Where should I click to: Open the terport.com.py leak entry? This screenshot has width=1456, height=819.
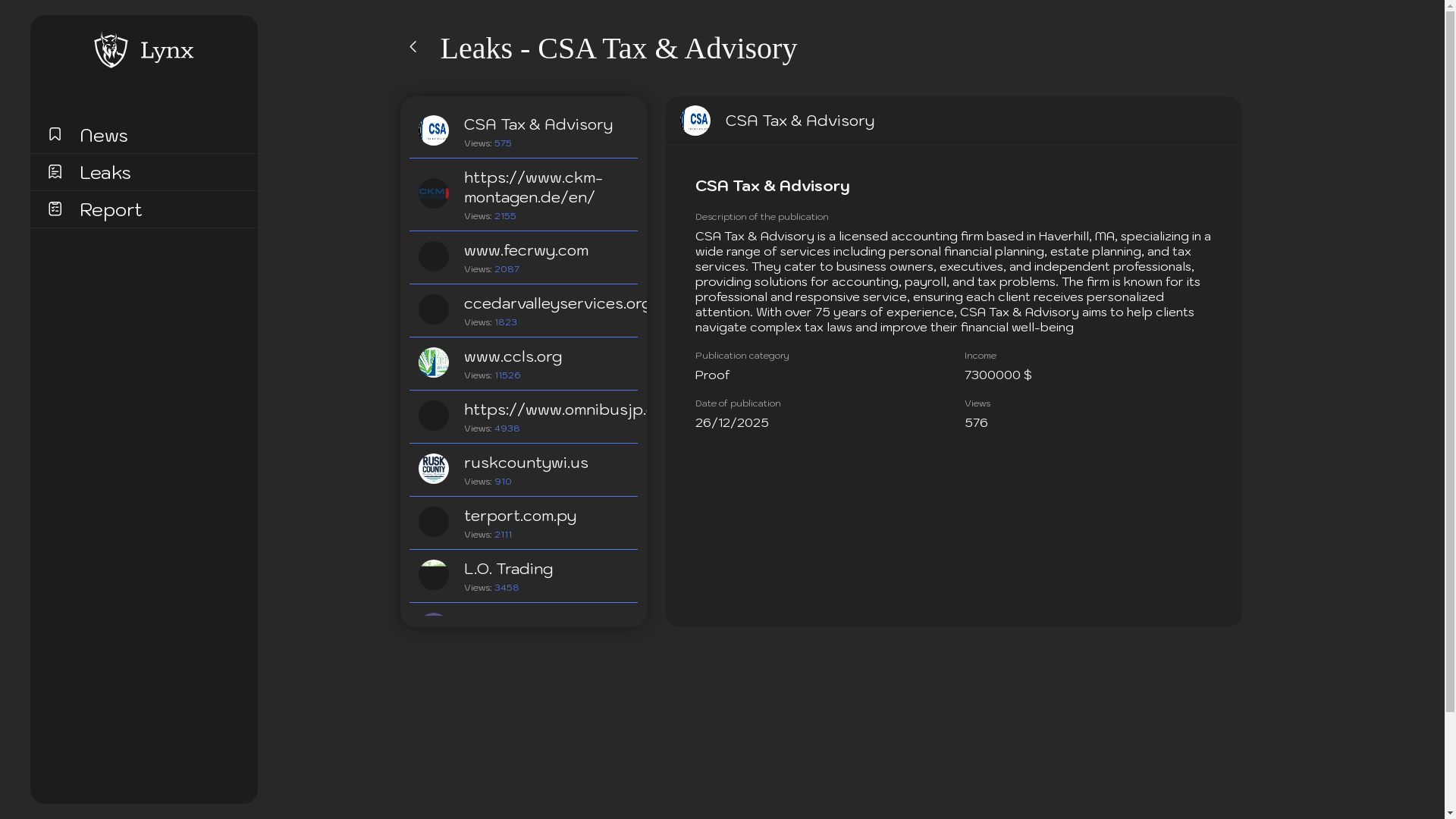[520, 516]
